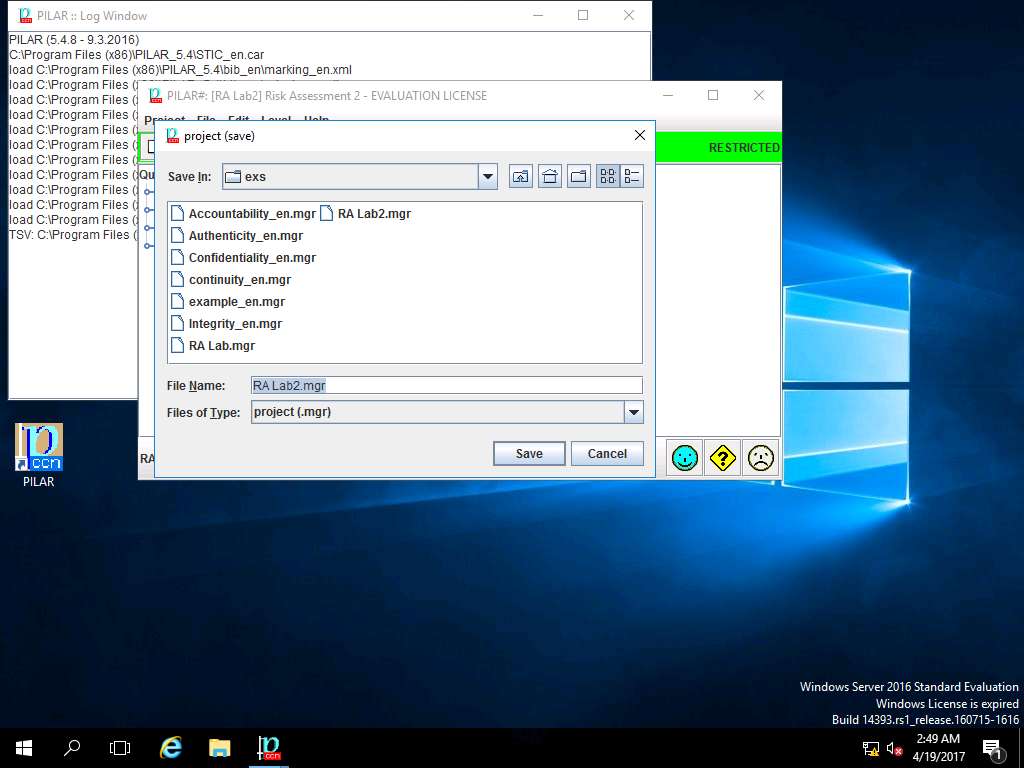Open taskbar Search
Viewport: 1024px width, 768px height.
(x=72, y=748)
